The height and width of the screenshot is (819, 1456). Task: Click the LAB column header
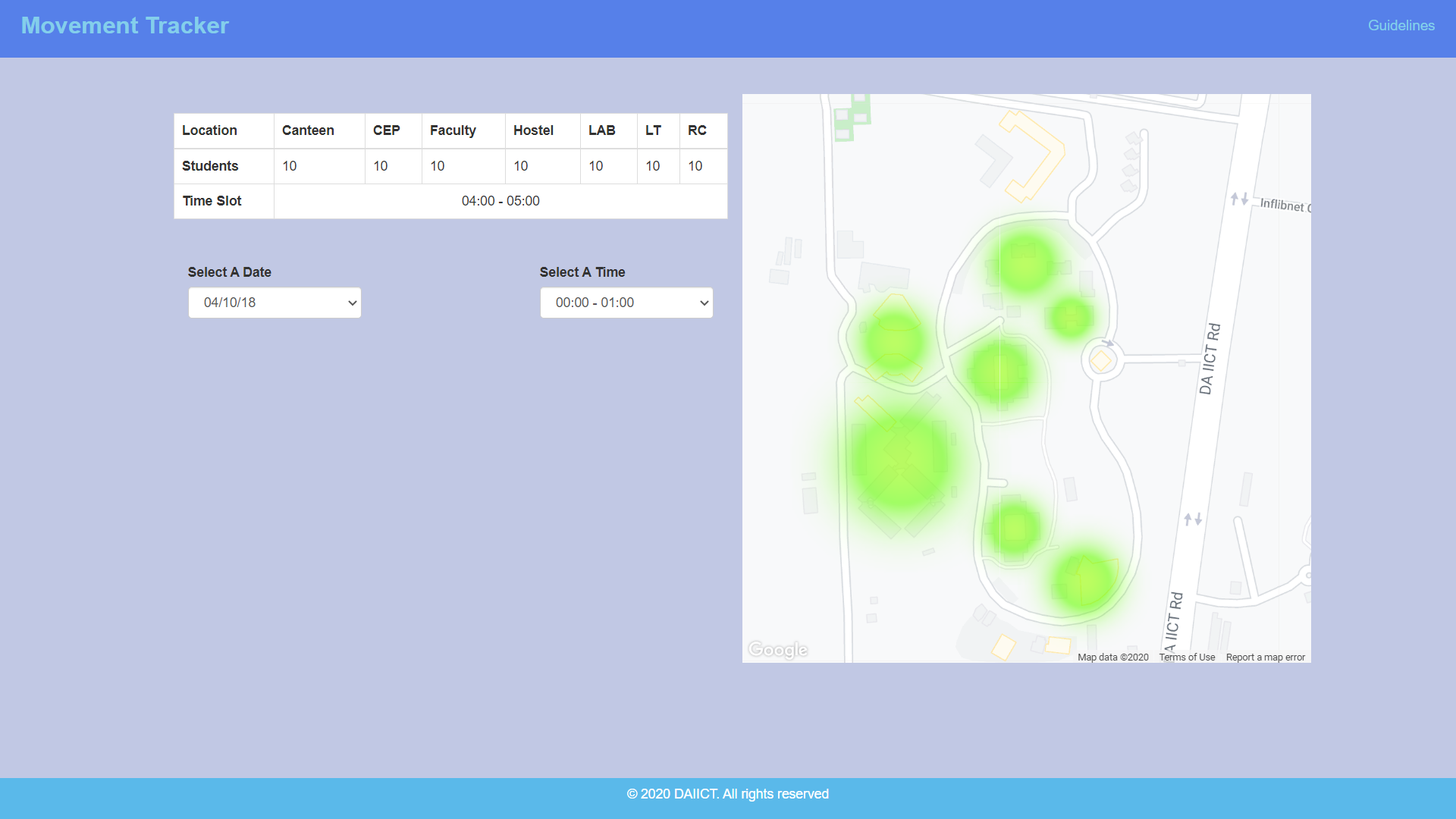tap(601, 130)
